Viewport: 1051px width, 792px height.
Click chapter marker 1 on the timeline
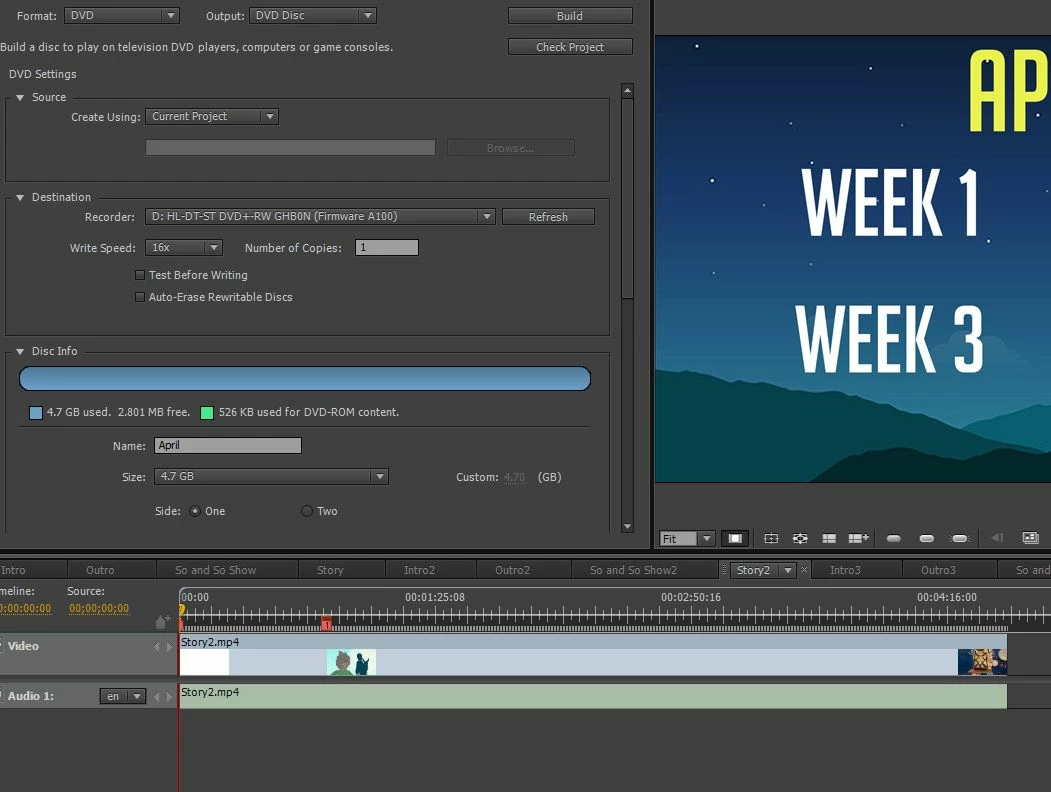click(x=326, y=624)
